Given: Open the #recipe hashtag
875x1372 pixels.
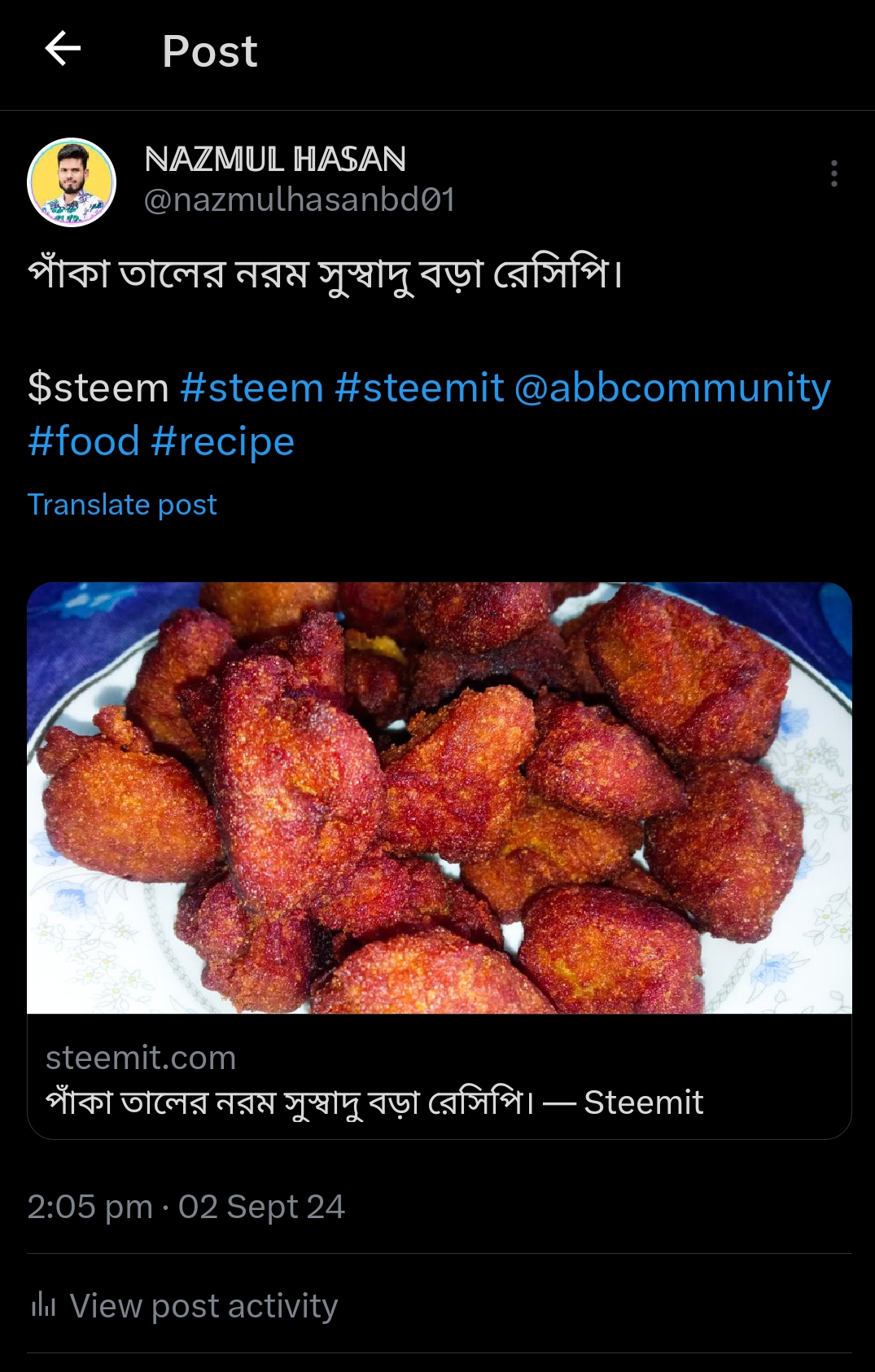Looking at the screenshot, I should pos(223,442).
